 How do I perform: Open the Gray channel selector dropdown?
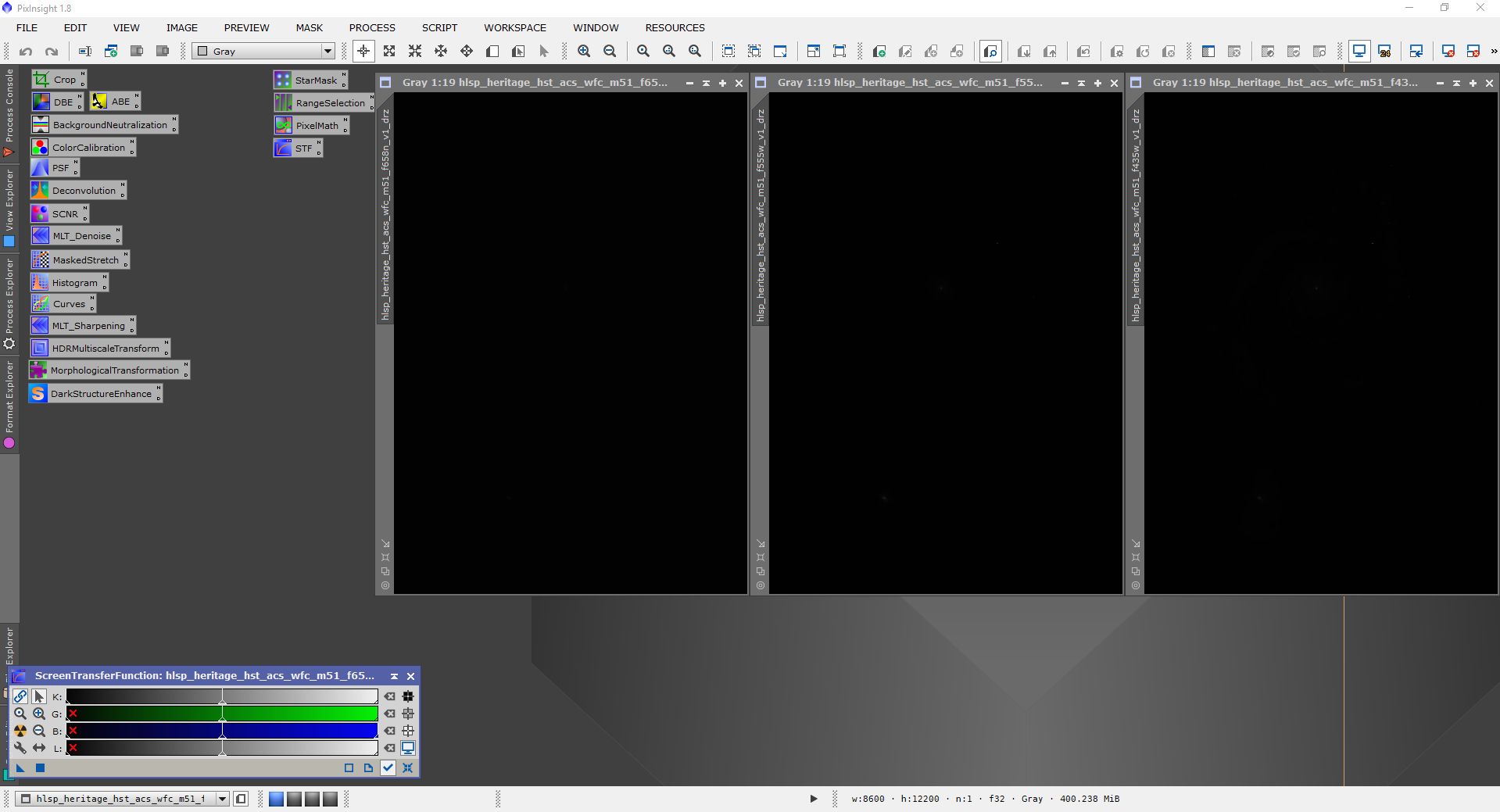pos(328,52)
